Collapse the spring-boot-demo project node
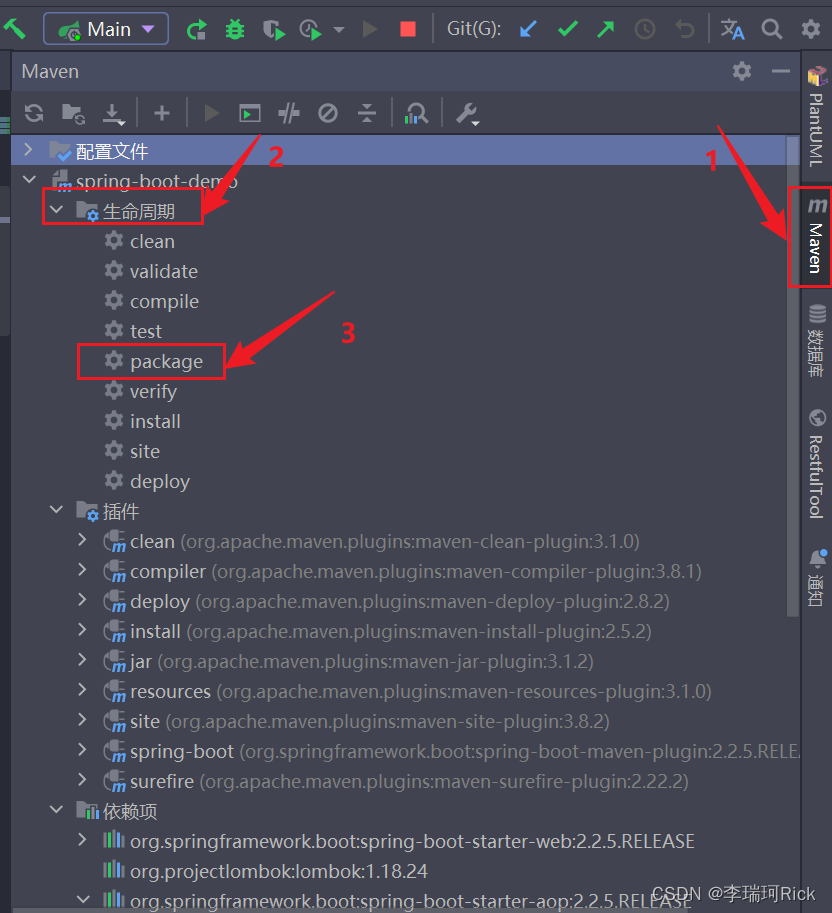Viewport: 832px width, 913px height. tap(29, 180)
